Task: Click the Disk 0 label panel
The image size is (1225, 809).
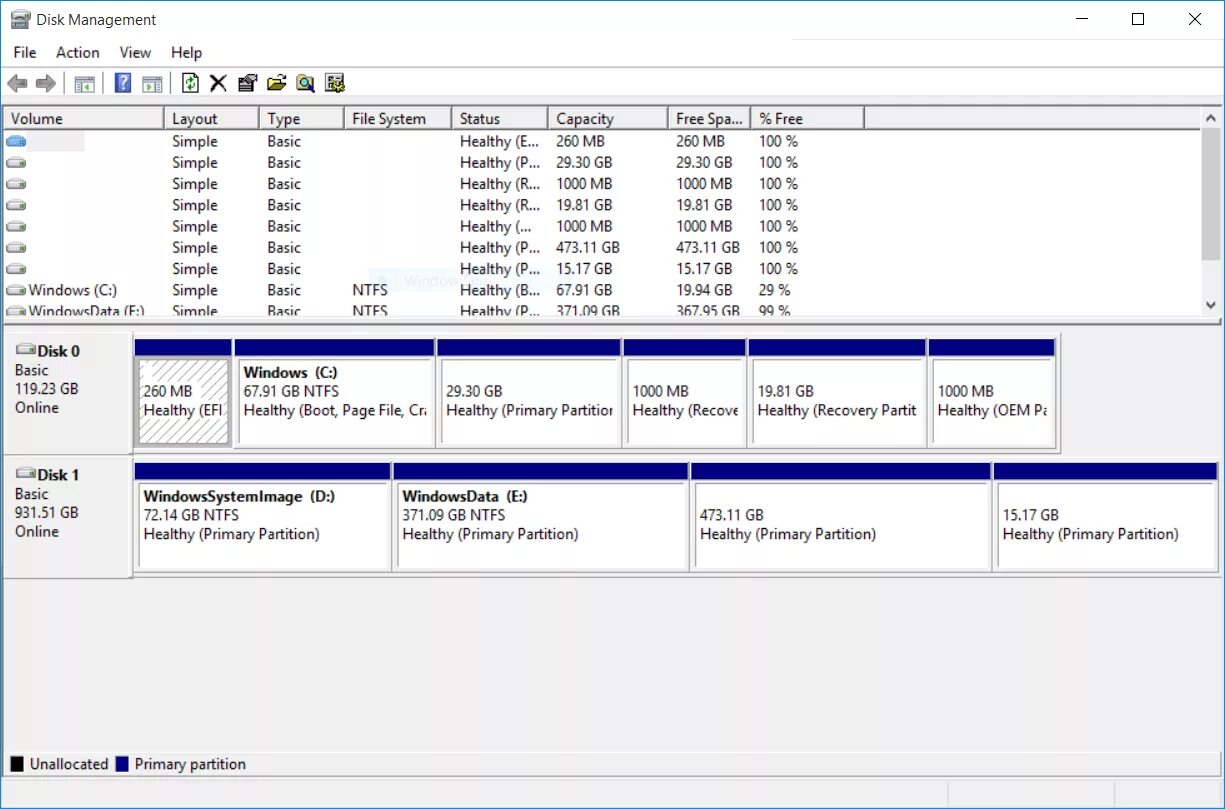Action: [68, 394]
